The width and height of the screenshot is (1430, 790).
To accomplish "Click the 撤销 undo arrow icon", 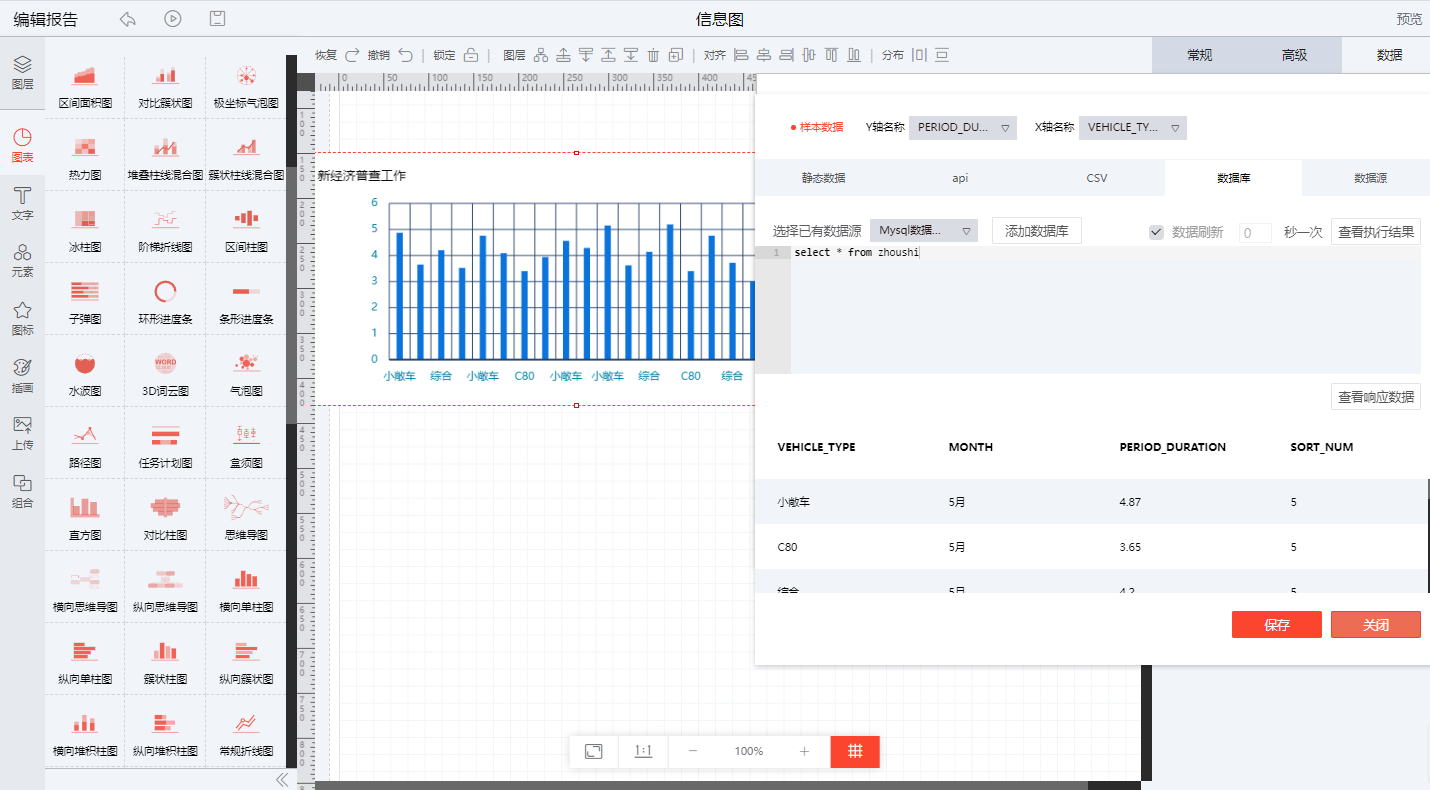I will click(405, 55).
